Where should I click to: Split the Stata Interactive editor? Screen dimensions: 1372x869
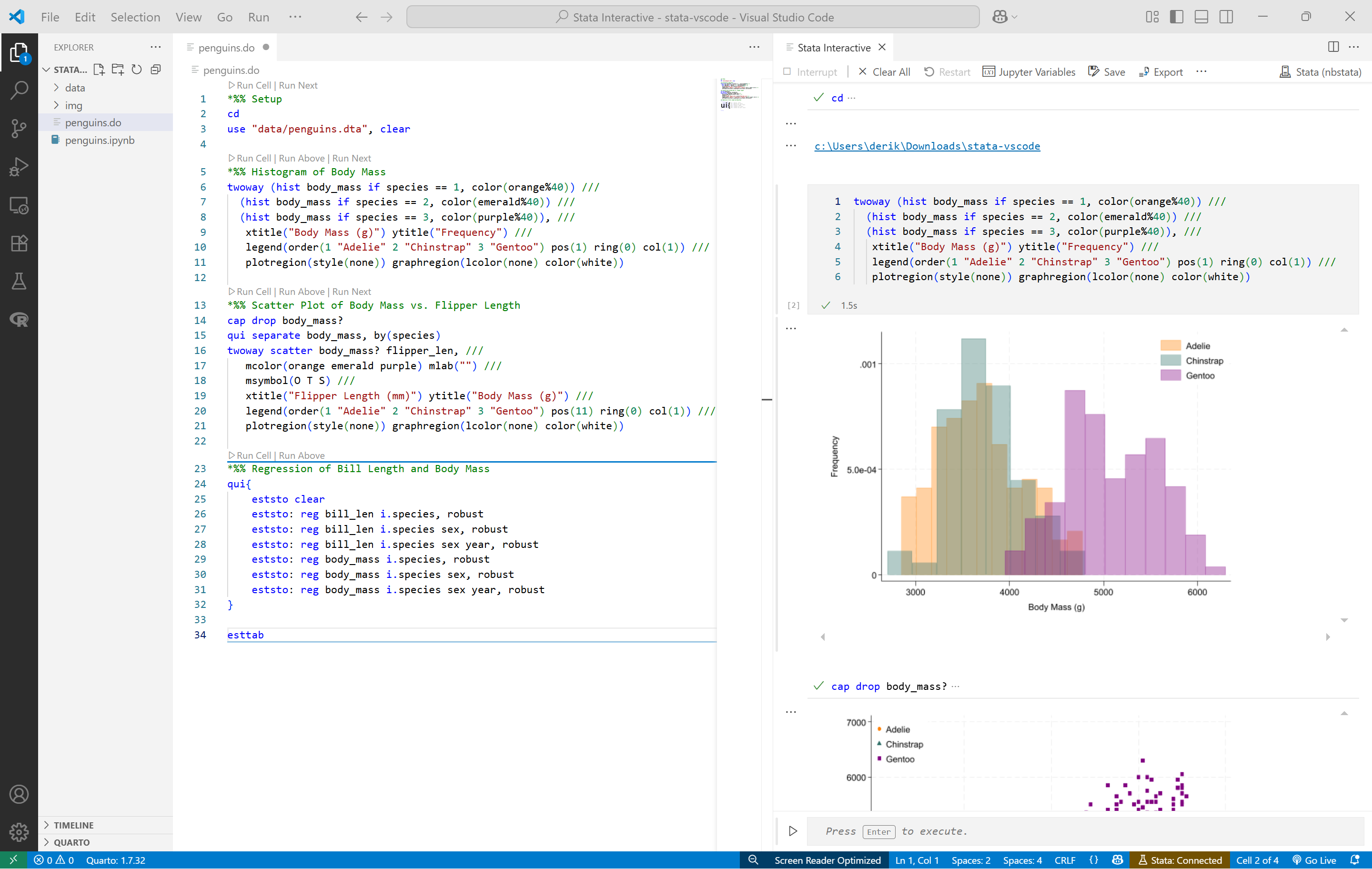point(1333,47)
